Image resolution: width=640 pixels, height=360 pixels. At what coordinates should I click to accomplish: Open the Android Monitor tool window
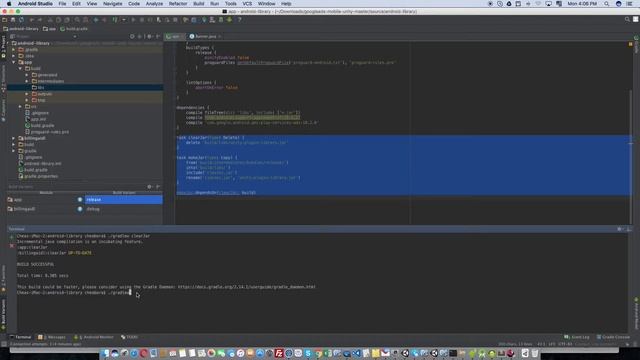coord(94,337)
